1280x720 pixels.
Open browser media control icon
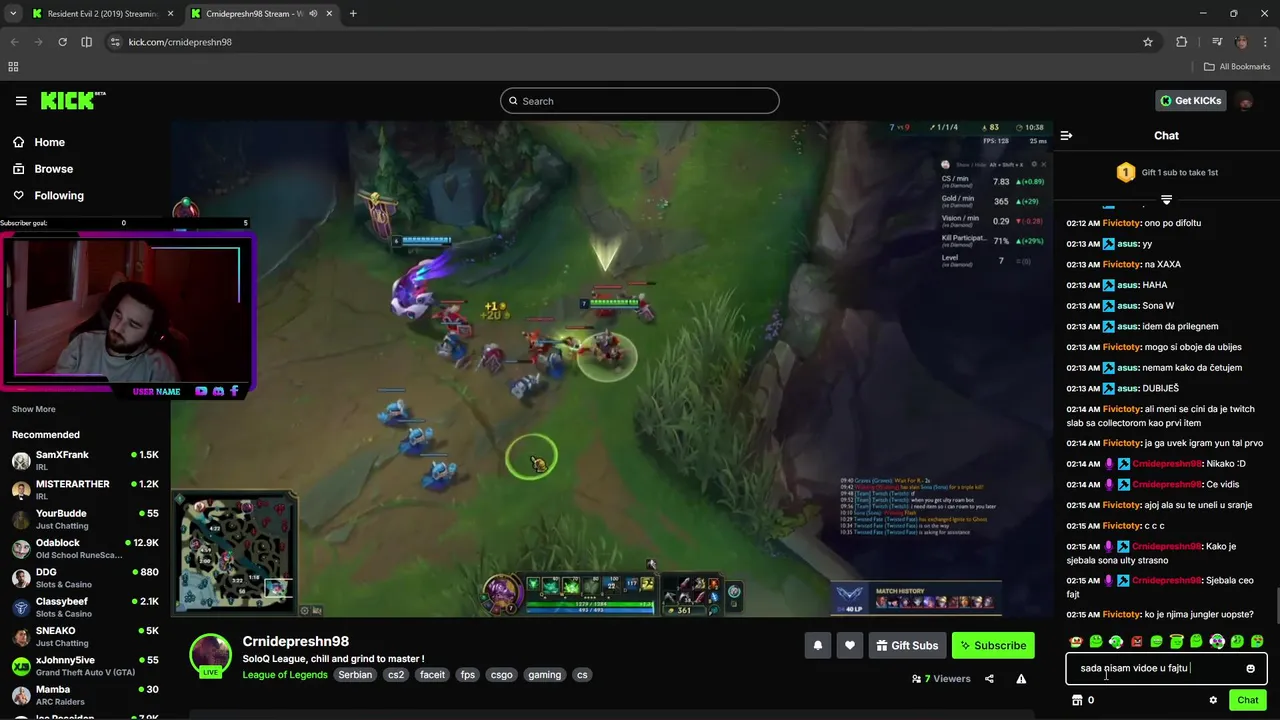point(1217,42)
